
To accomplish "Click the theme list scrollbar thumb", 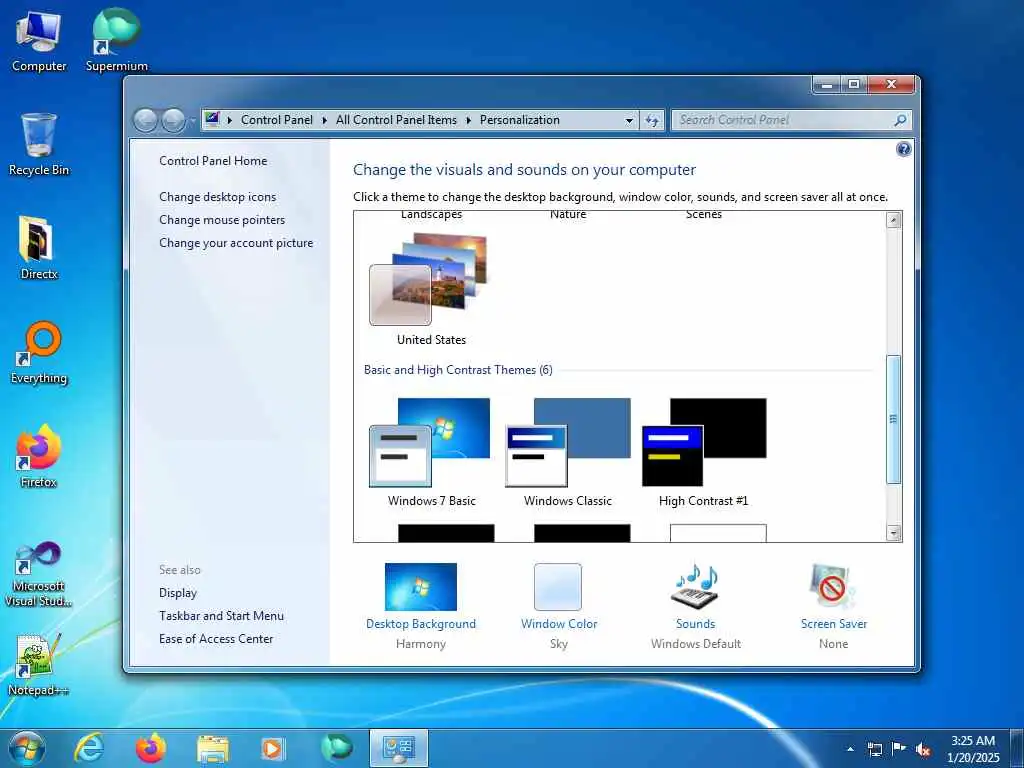I will click(x=893, y=419).
